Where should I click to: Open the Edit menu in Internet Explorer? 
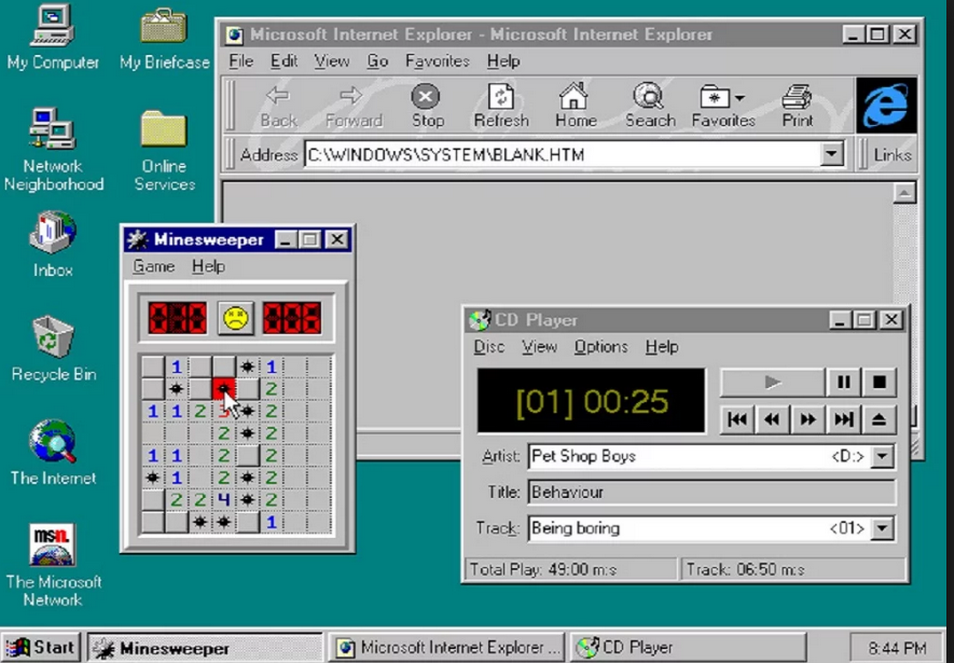[284, 61]
